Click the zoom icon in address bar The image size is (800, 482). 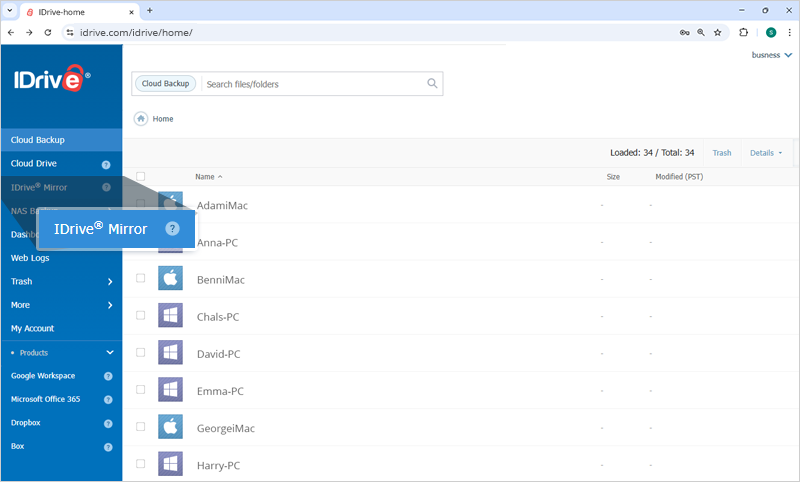pos(701,33)
